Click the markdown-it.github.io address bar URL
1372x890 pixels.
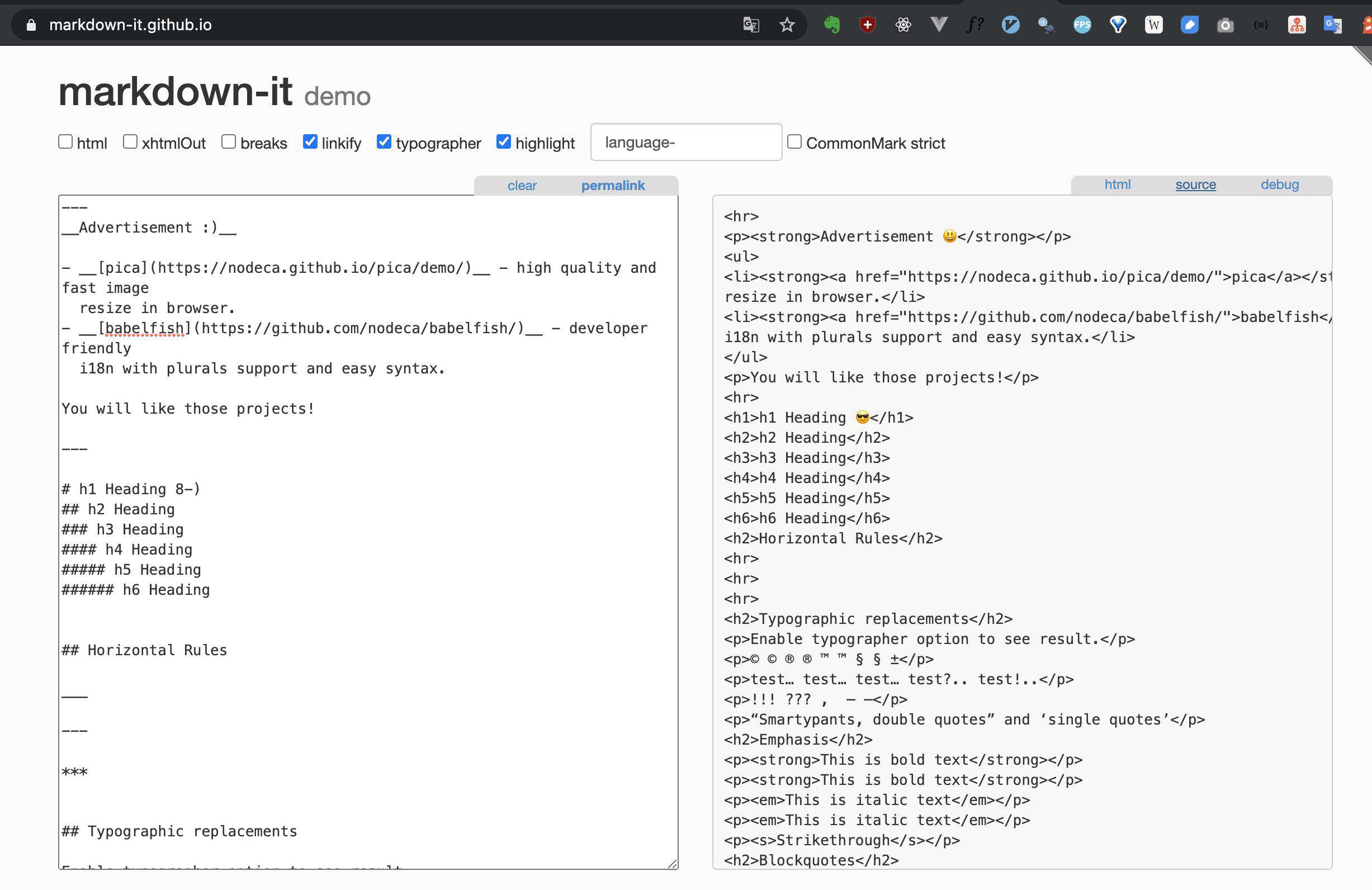[x=130, y=25]
